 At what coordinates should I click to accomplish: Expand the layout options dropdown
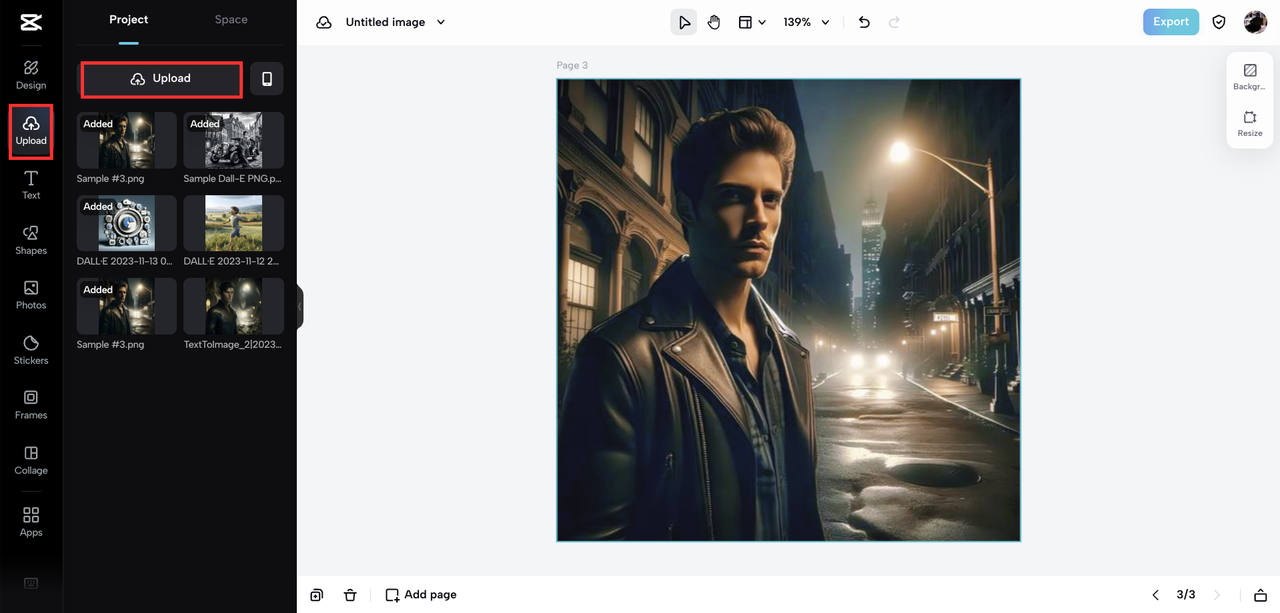[752, 22]
